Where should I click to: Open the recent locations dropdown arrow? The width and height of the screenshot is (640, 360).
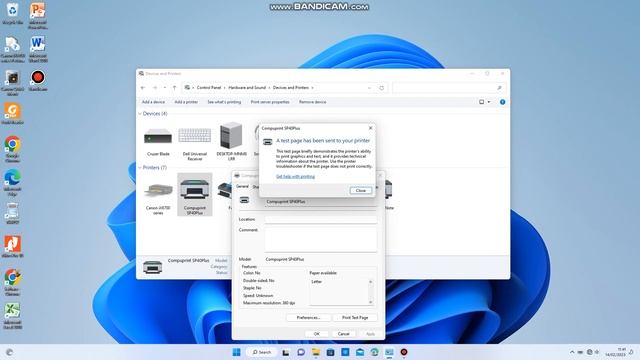pos(164,88)
